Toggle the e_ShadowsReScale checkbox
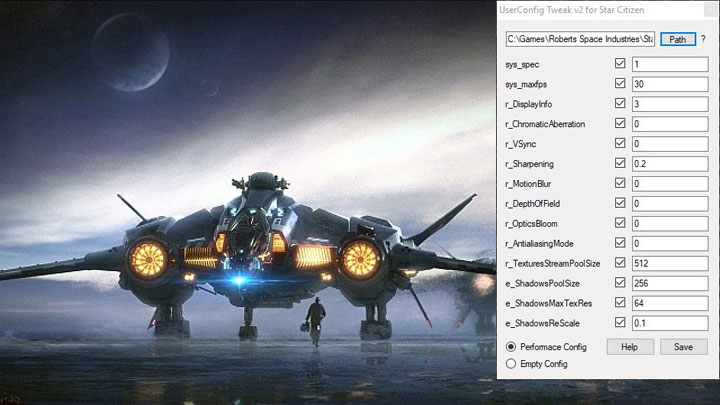The width and height of the screenshot is (720, 405). click(620, 322)
